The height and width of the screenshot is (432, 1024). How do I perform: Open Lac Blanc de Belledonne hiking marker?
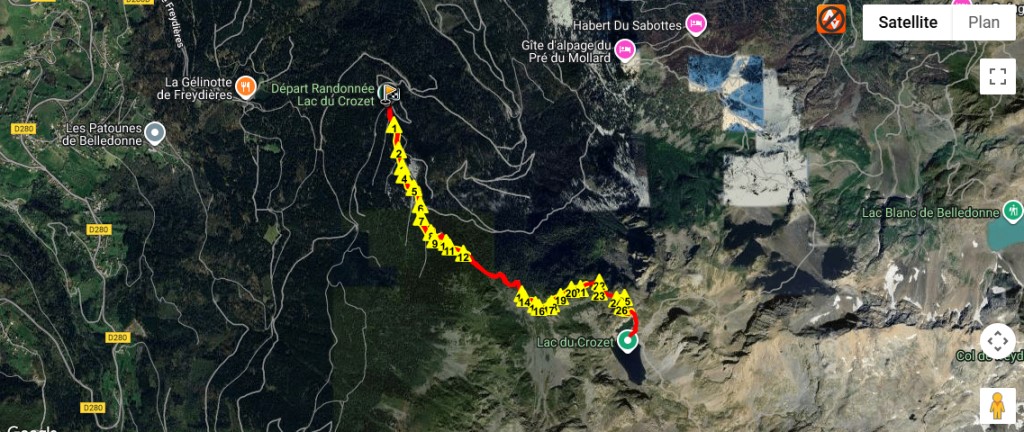tap(1014, 210)
